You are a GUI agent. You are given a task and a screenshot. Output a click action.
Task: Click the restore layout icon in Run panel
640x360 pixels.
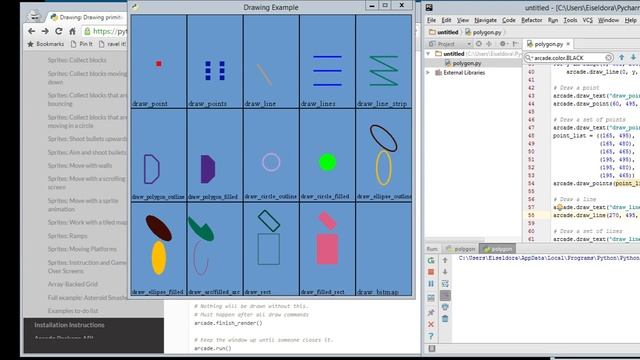pyautogui.click(x=431, y=298)
